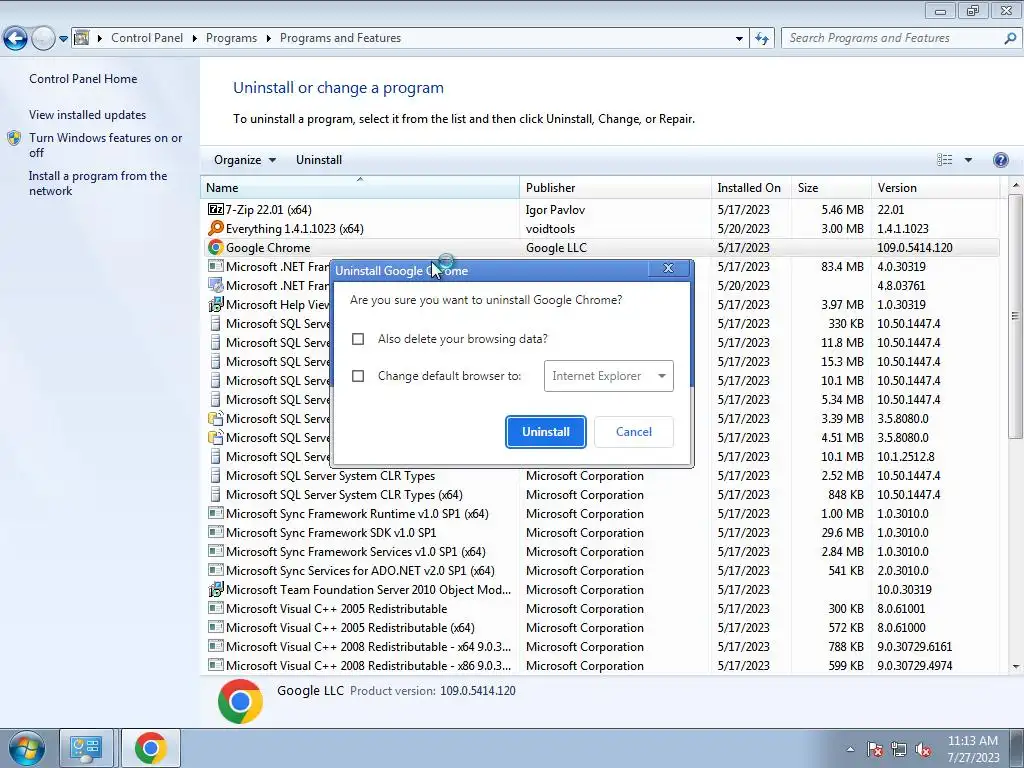This screenshot has width=1024, height=768.
Task: Click the change view icon
Action: coord(944,160)
